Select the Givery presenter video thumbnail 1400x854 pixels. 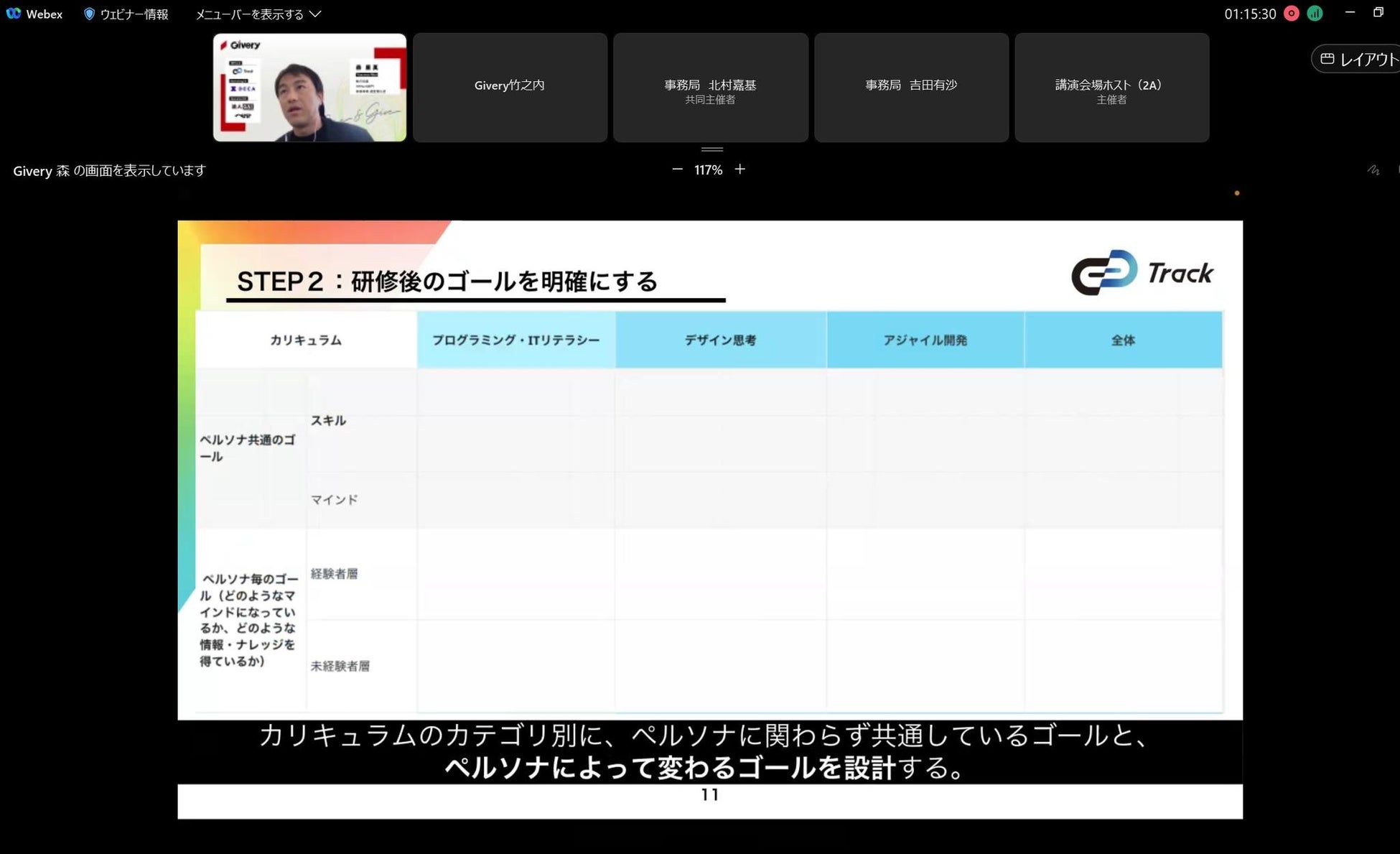[x=309, y=88]
